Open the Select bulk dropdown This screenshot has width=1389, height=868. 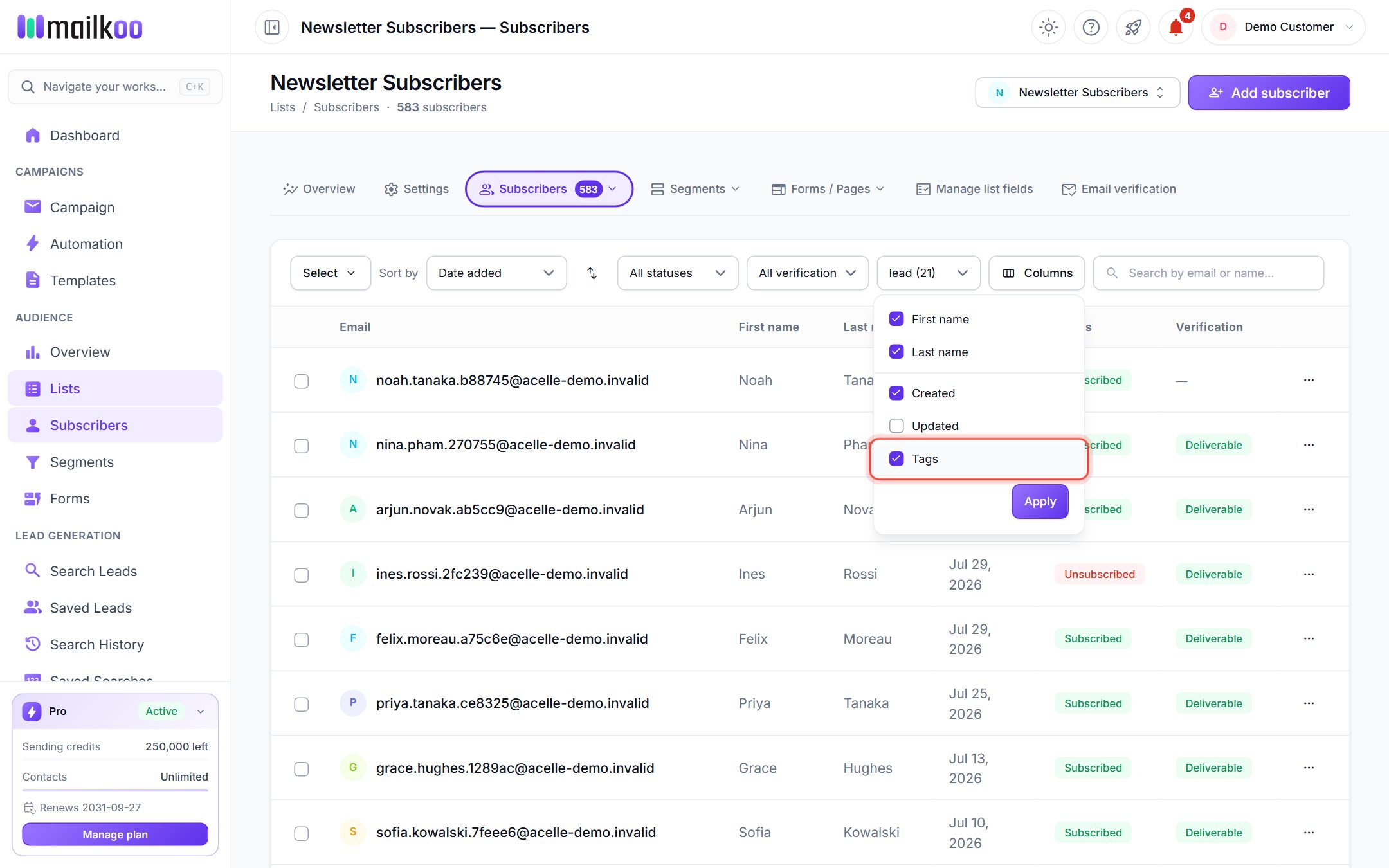(330, 273)
